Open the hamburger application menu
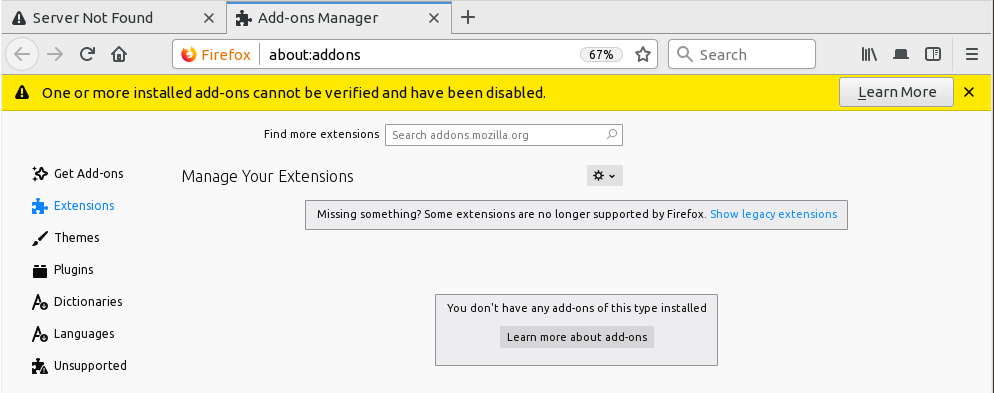This screenshot has height=393, width=994. click(x=972, y=55)
